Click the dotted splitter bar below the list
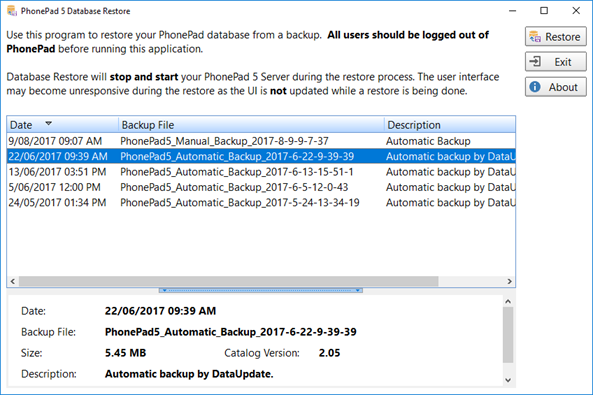The width and height of the screenshot is (593, 395). (261, 290)
